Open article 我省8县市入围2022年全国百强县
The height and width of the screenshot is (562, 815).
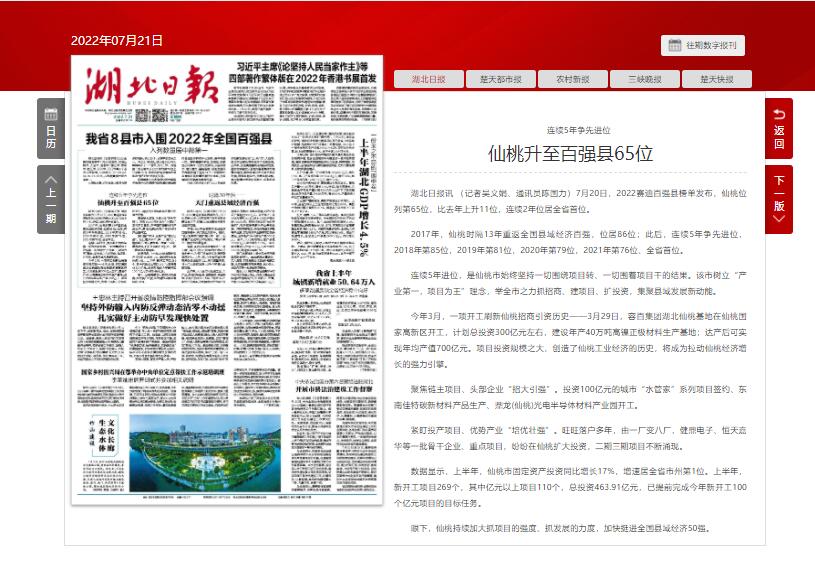(179, 139)
